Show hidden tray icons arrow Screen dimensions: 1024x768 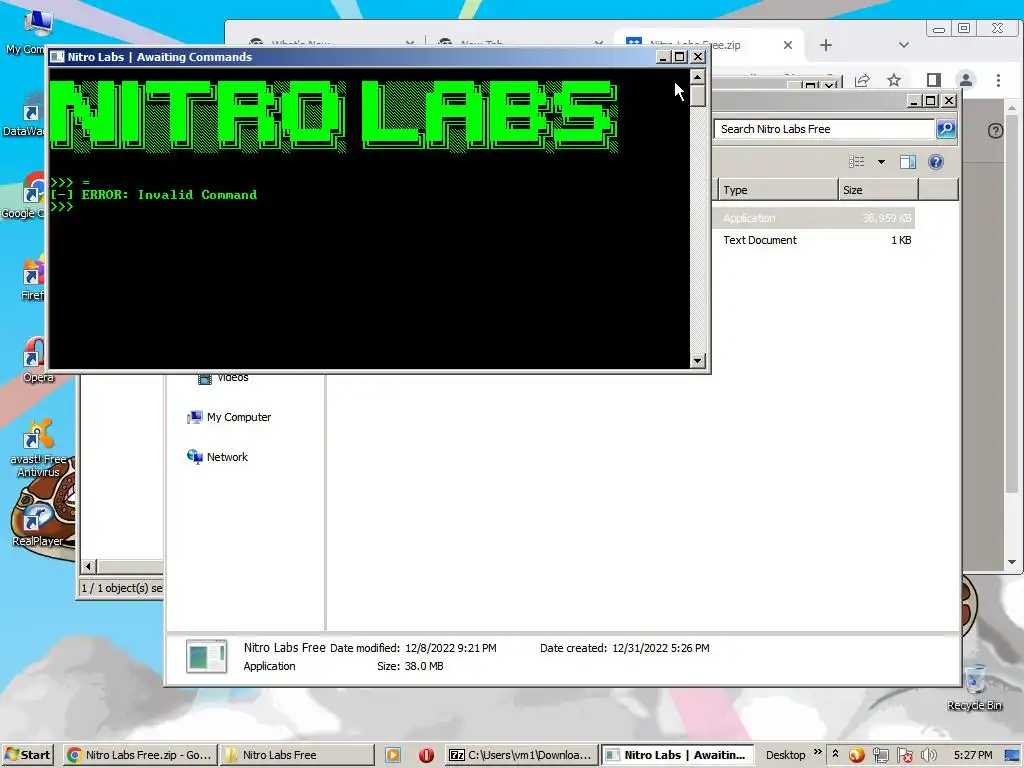click(x=835, y=754)
